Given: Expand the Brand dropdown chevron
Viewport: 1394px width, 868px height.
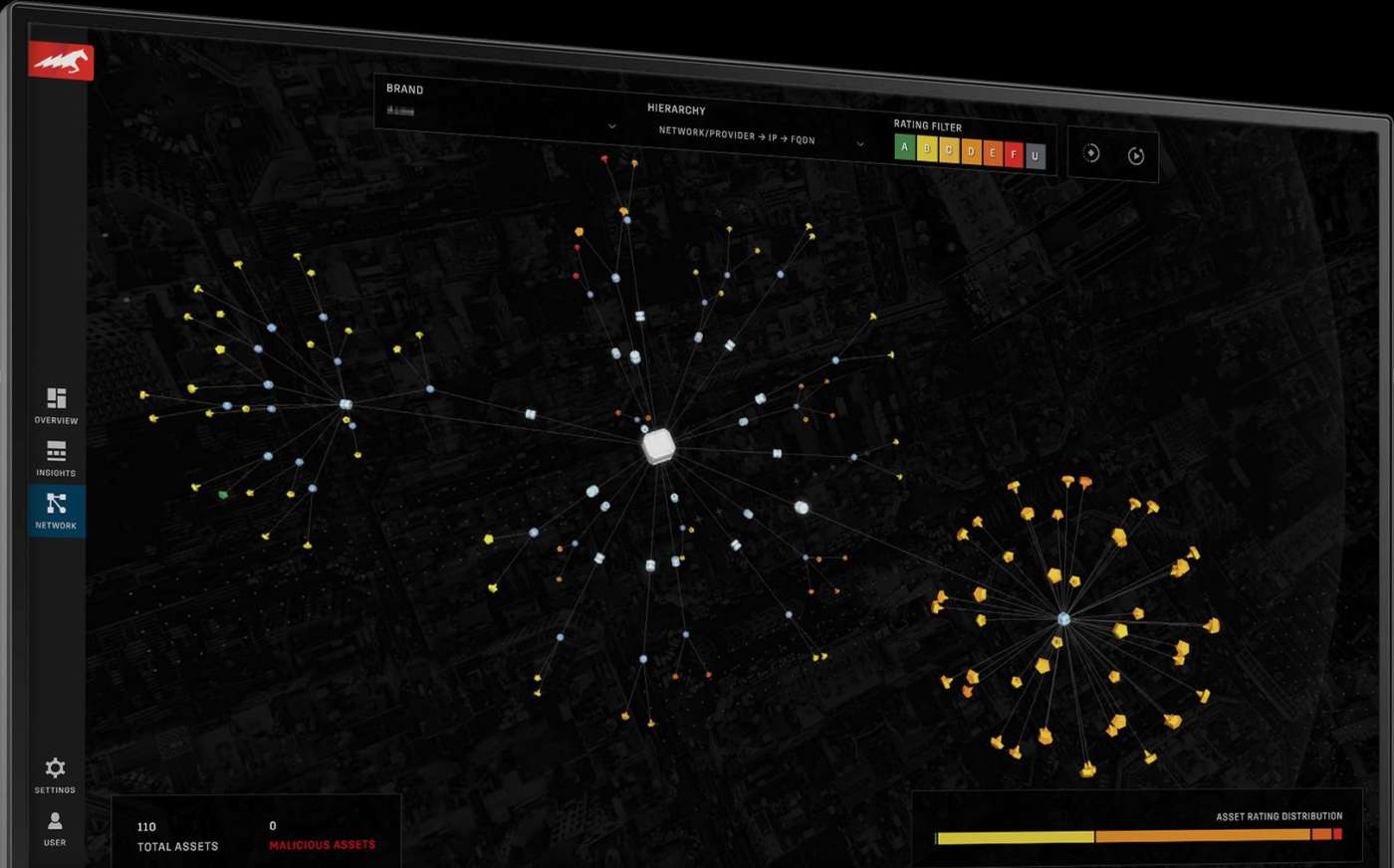Looking at the screenshot, I should (x=611, y=126).
